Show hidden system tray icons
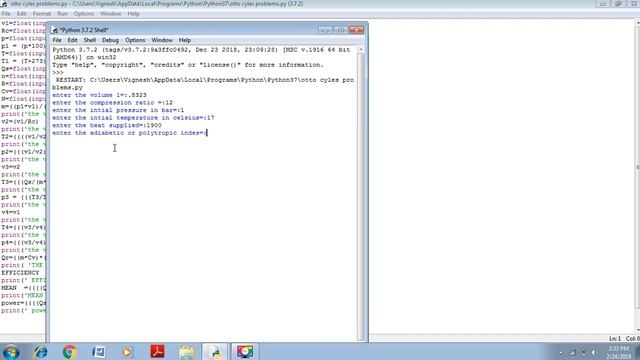This screenshot has width=640, height=360. coord(560,353)
